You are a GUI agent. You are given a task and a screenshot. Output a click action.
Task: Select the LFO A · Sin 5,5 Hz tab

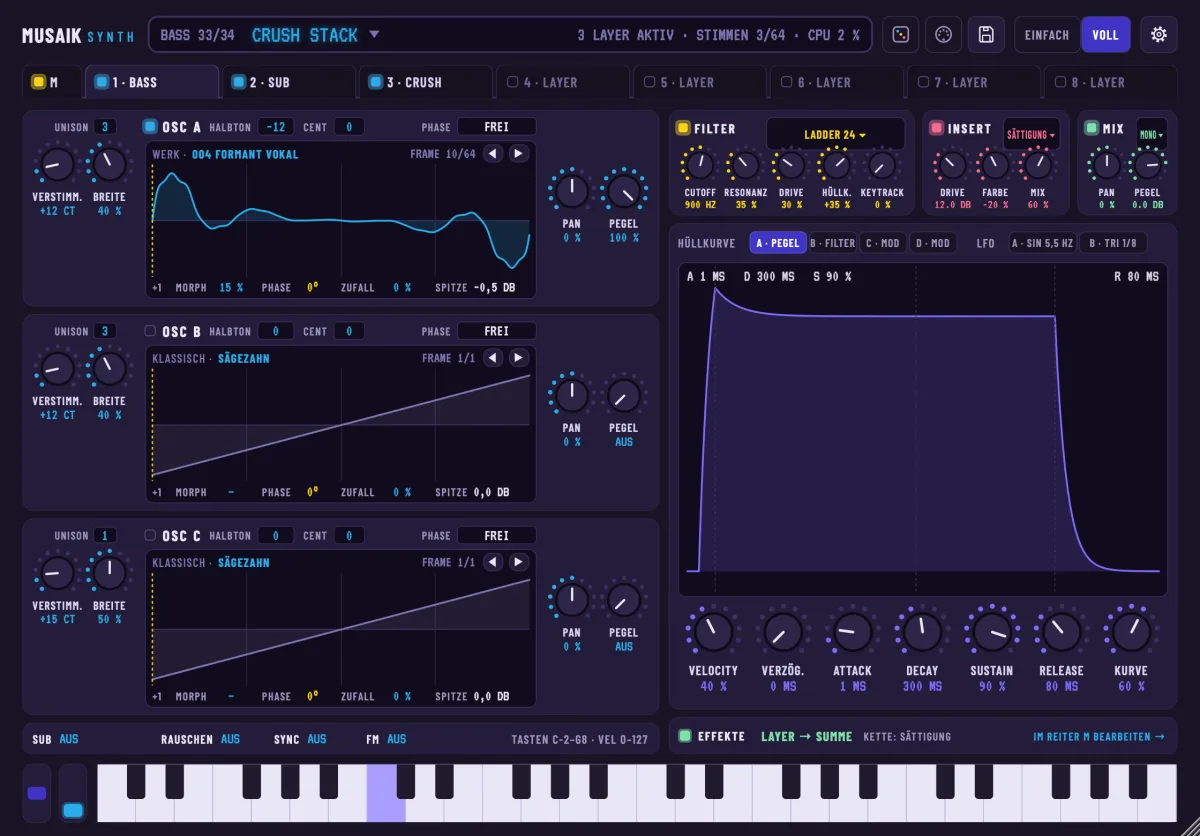click(x=1041, y=243)
